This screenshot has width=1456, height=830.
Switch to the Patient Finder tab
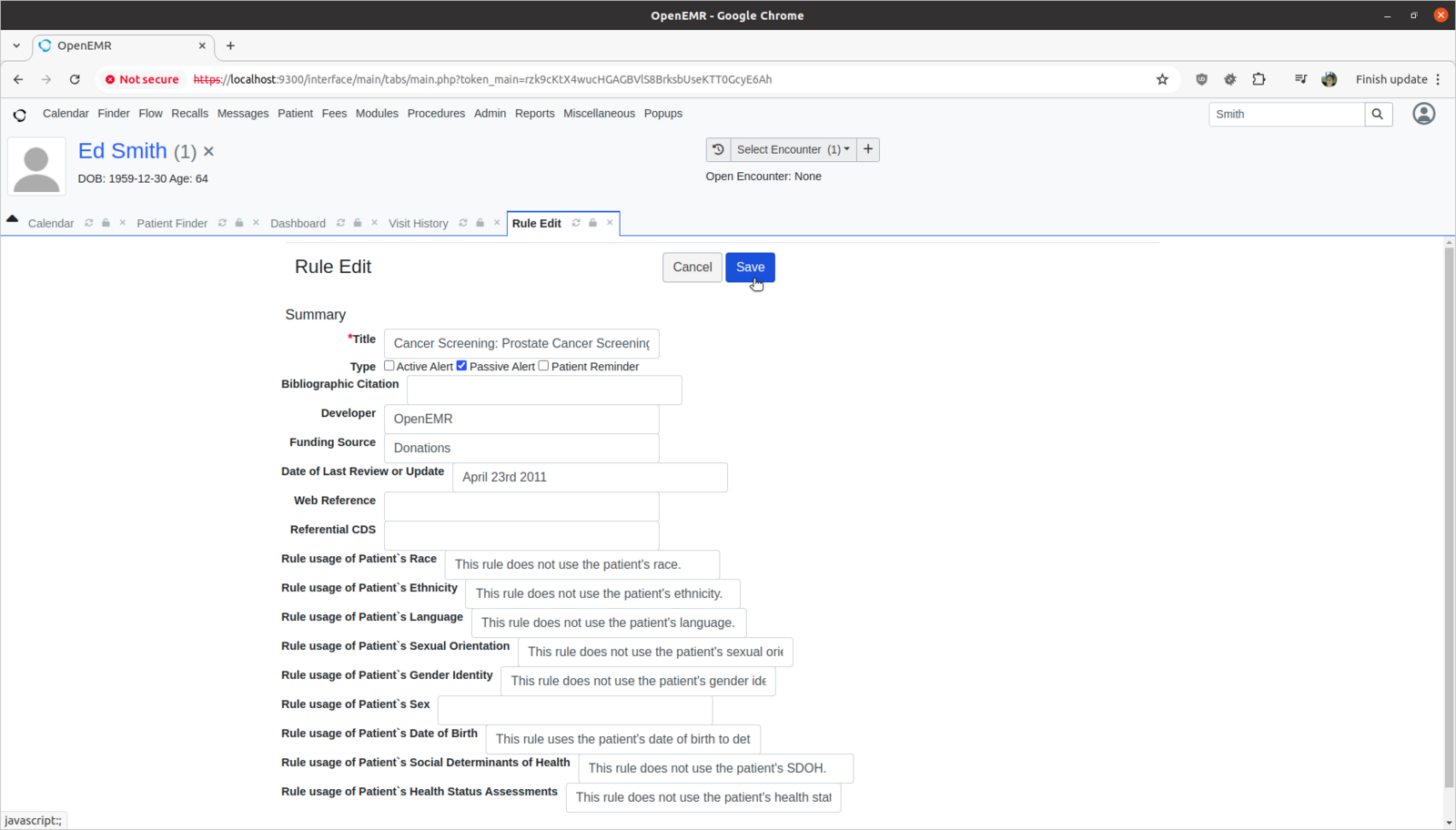point(172,224)
